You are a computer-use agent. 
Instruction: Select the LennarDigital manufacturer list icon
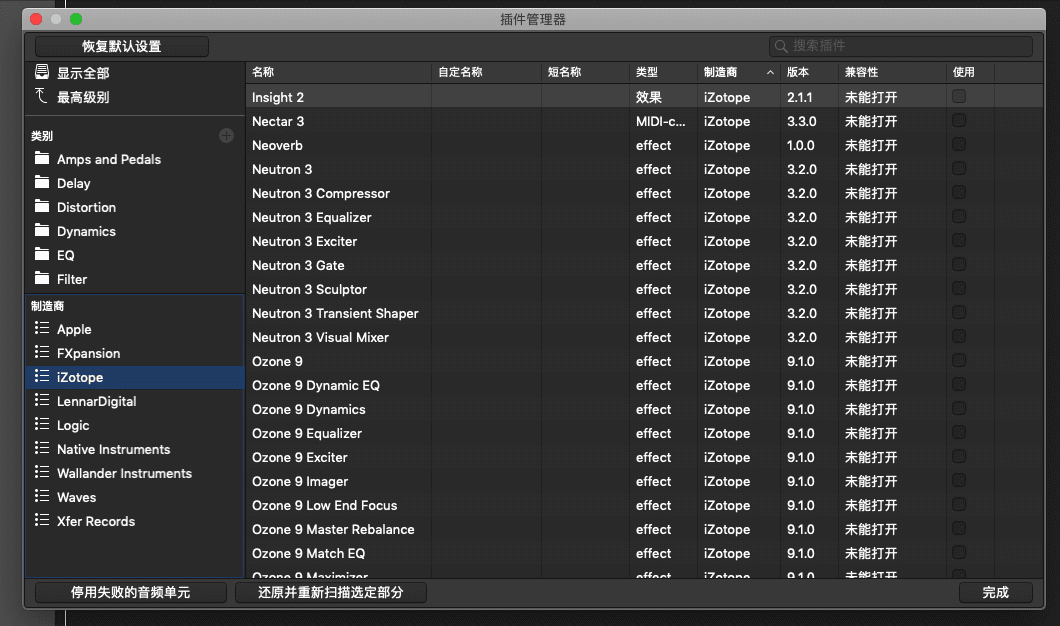click(42, 400)
